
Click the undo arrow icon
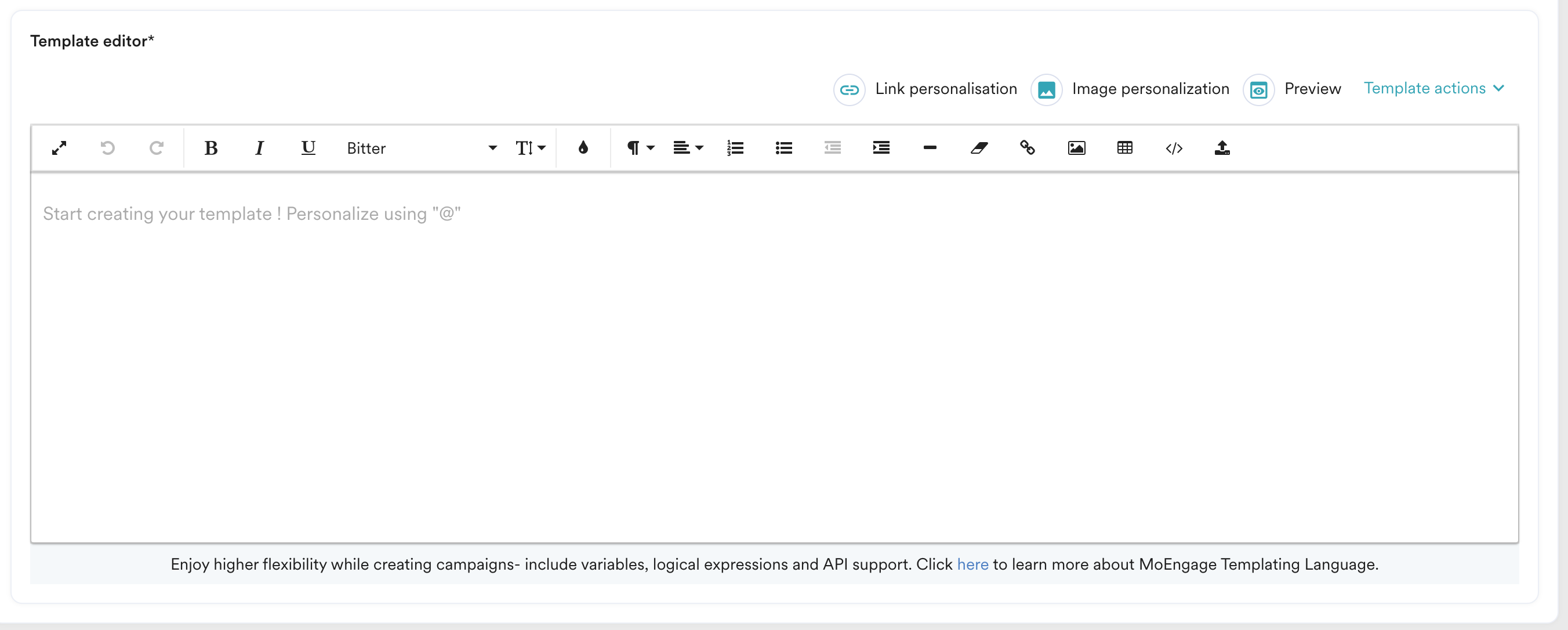108,148
